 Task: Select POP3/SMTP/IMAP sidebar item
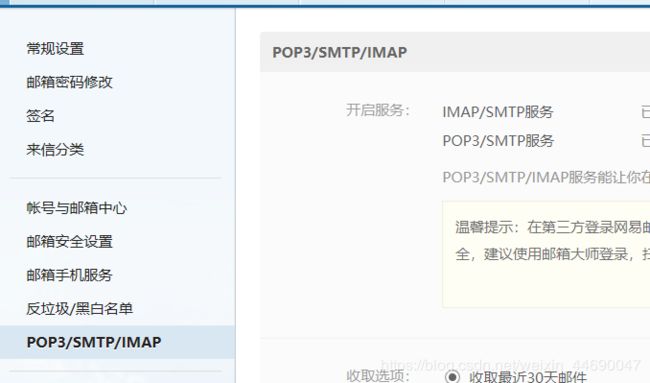[117, 342]
